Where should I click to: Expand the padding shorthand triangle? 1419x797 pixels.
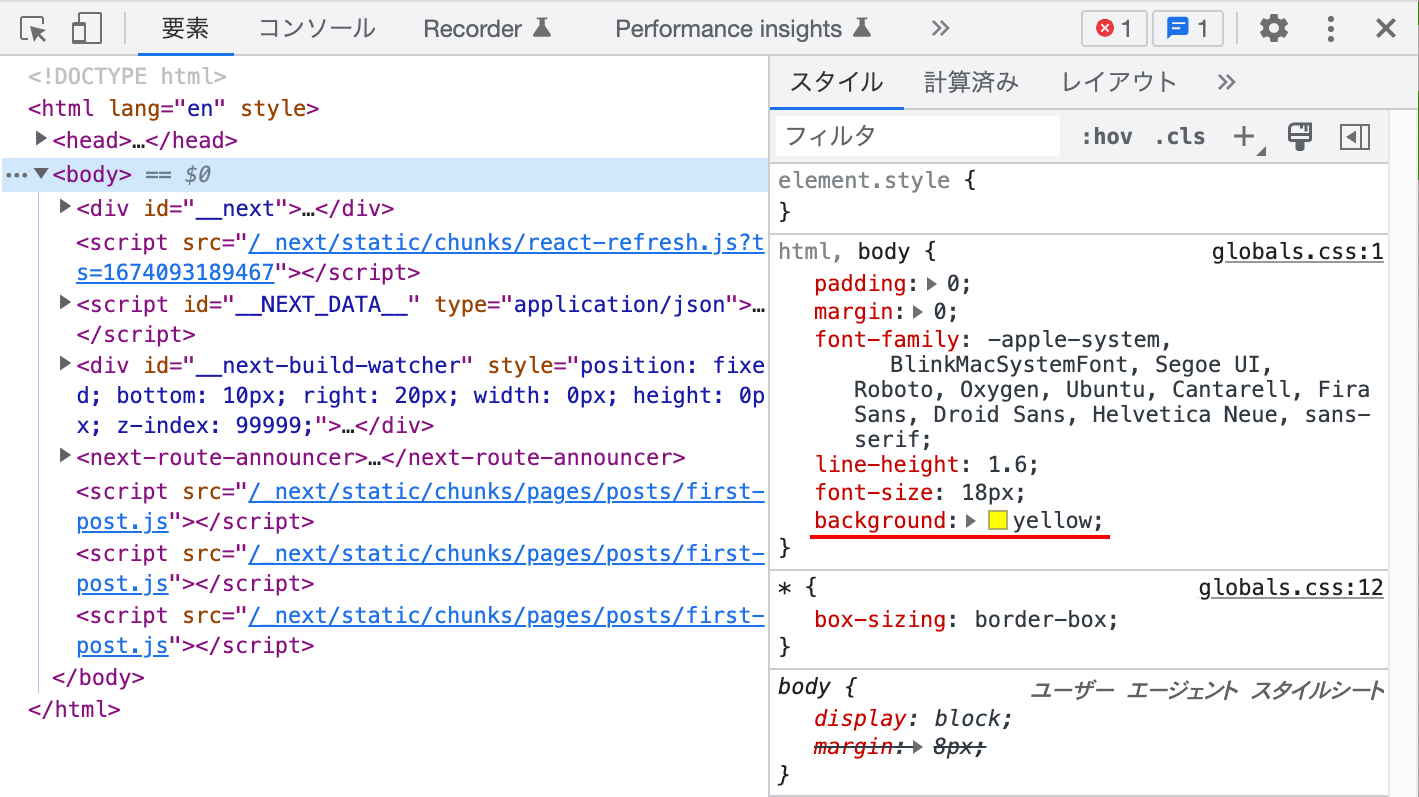[x=933, y=284]
